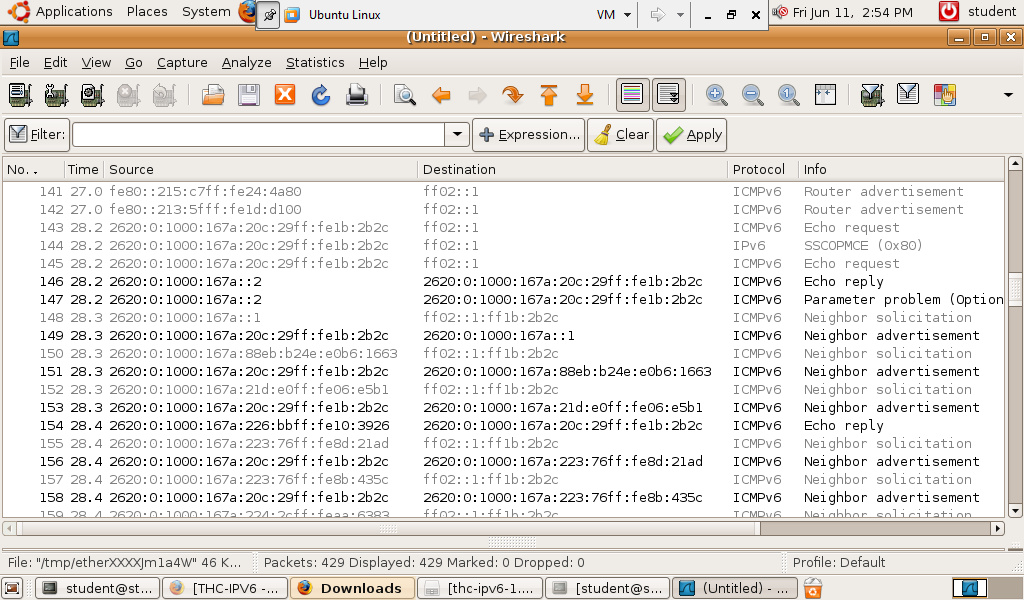Select packet 147 Parameter problem row
This screenshot has width=1024, height=600.
point(504,300)
